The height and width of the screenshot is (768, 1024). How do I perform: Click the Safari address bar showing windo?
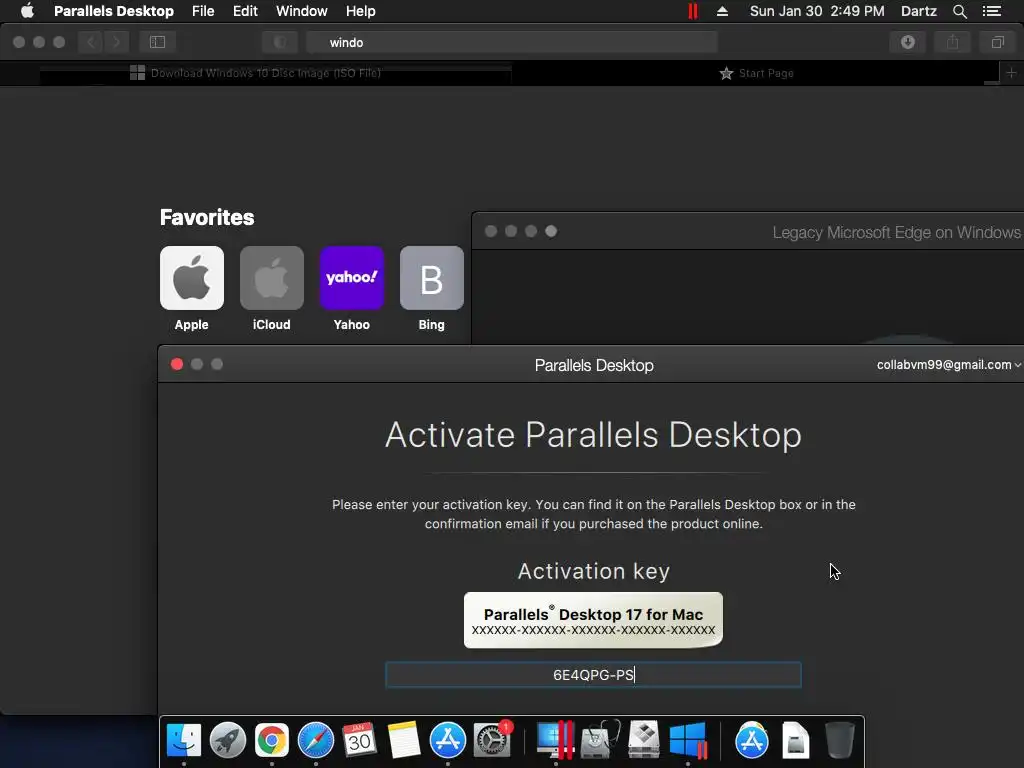pyautogui.click(x=511, y=42)
